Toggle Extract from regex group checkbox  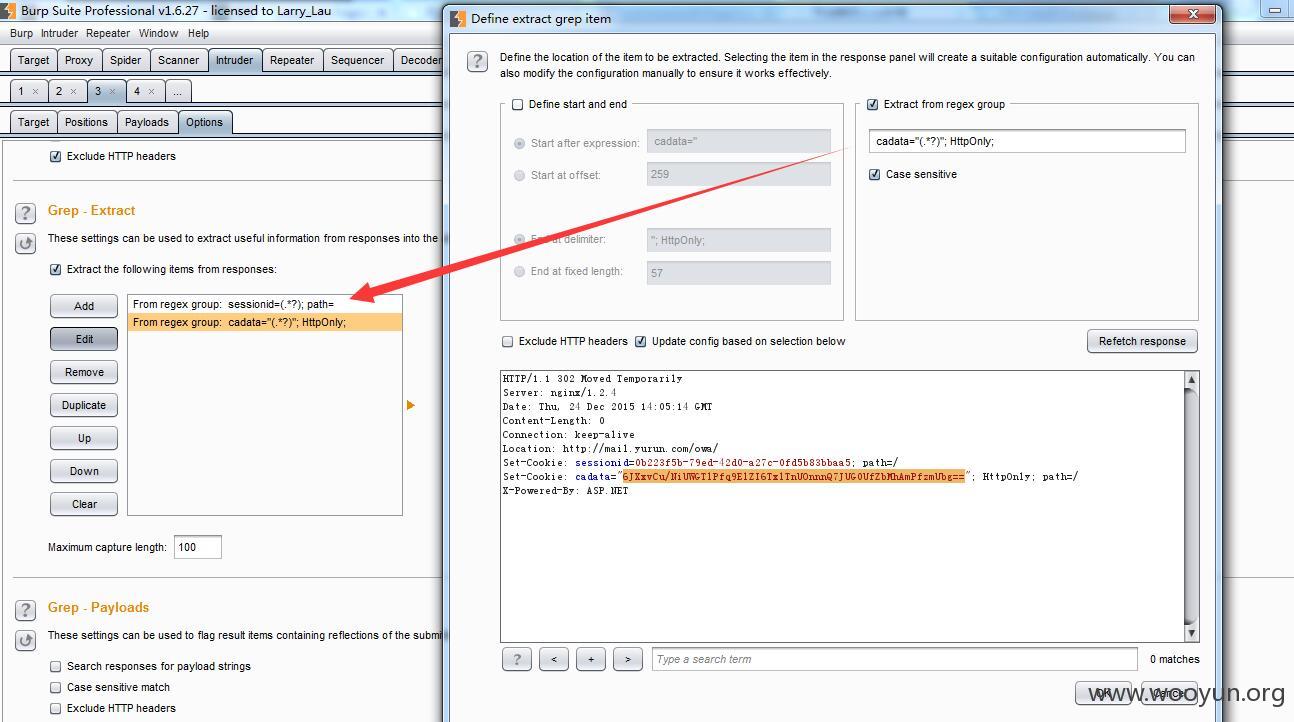pyautogui.click(x=872, y=104)
